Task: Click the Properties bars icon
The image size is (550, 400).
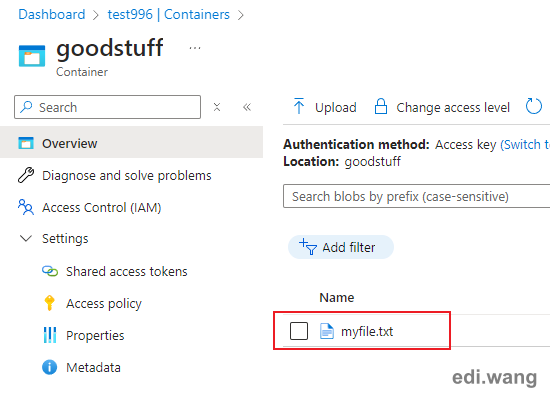Action: tap(50, 335)
